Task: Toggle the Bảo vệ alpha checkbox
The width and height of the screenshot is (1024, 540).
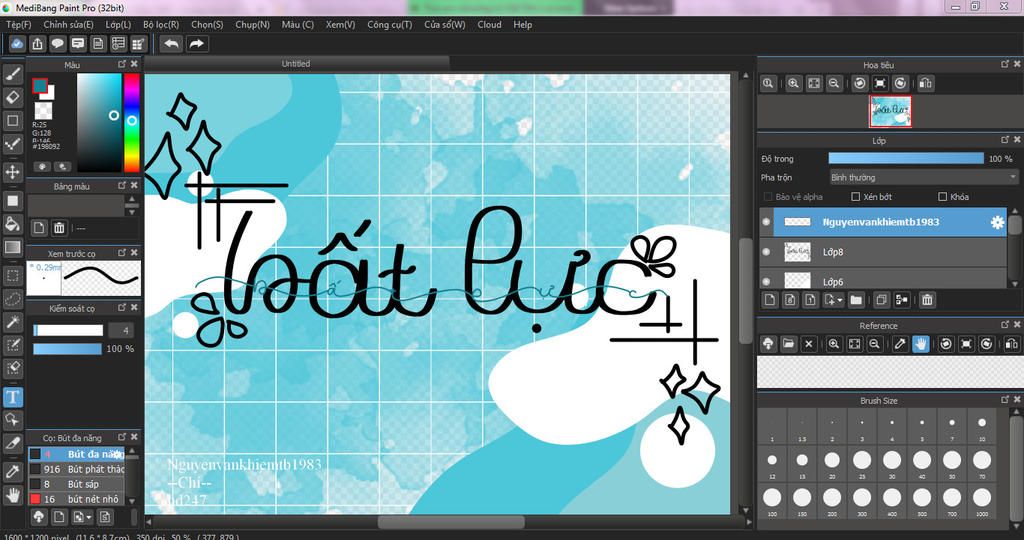Action: 768,197
